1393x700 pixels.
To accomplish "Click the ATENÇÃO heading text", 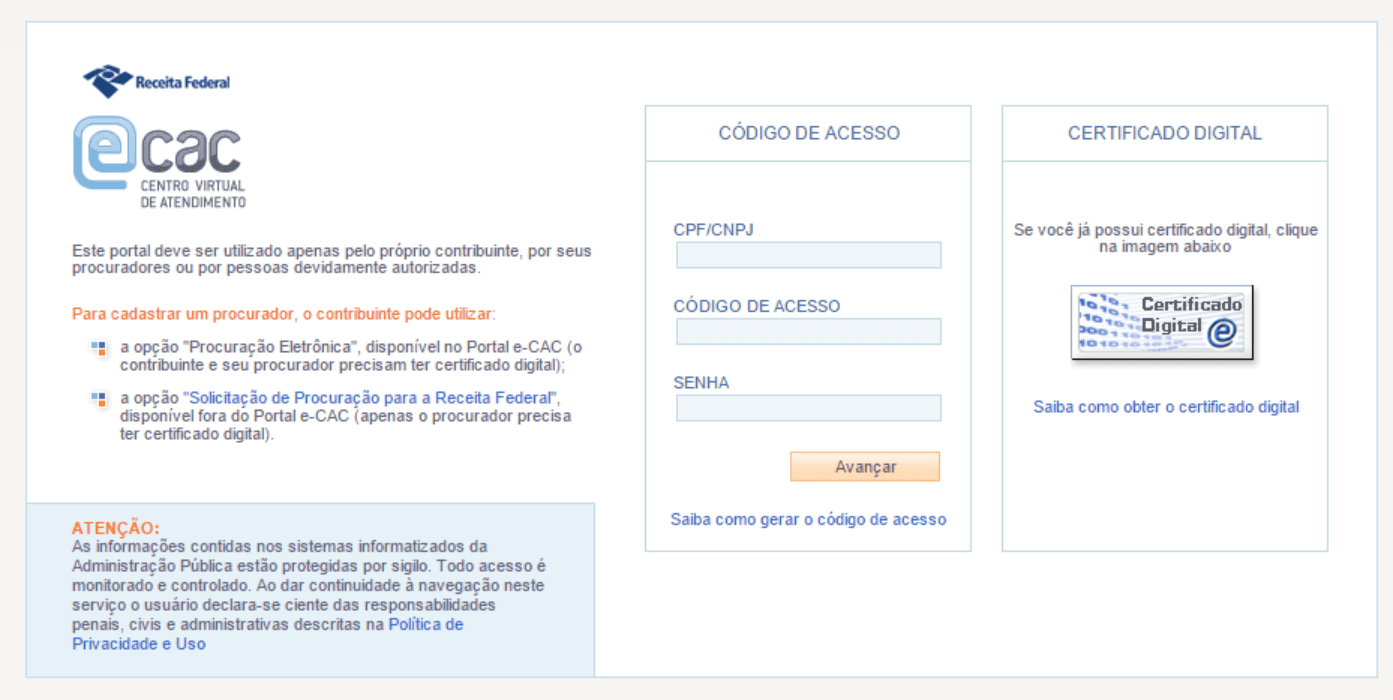I will (116, 528).
